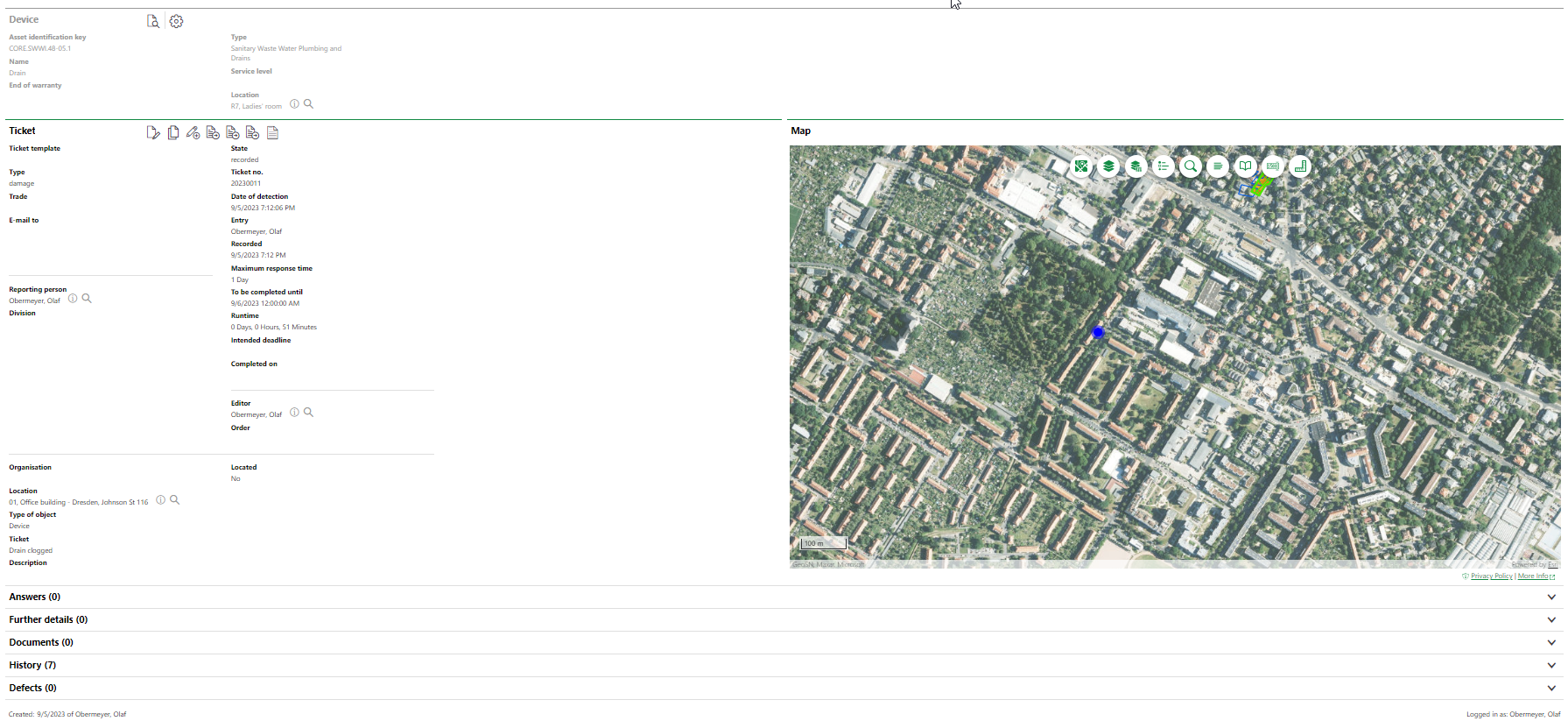The width and height of the screenshot is (1568, 721).
Task: Expand the Answers (0) section
Action: pos(35,597)
